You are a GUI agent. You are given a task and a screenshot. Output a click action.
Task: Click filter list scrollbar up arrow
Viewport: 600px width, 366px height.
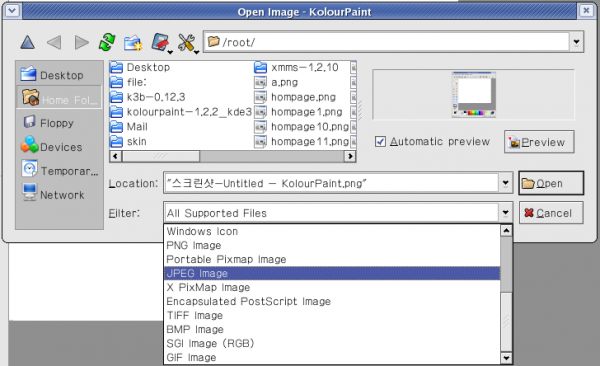click(x=506, y=230)
